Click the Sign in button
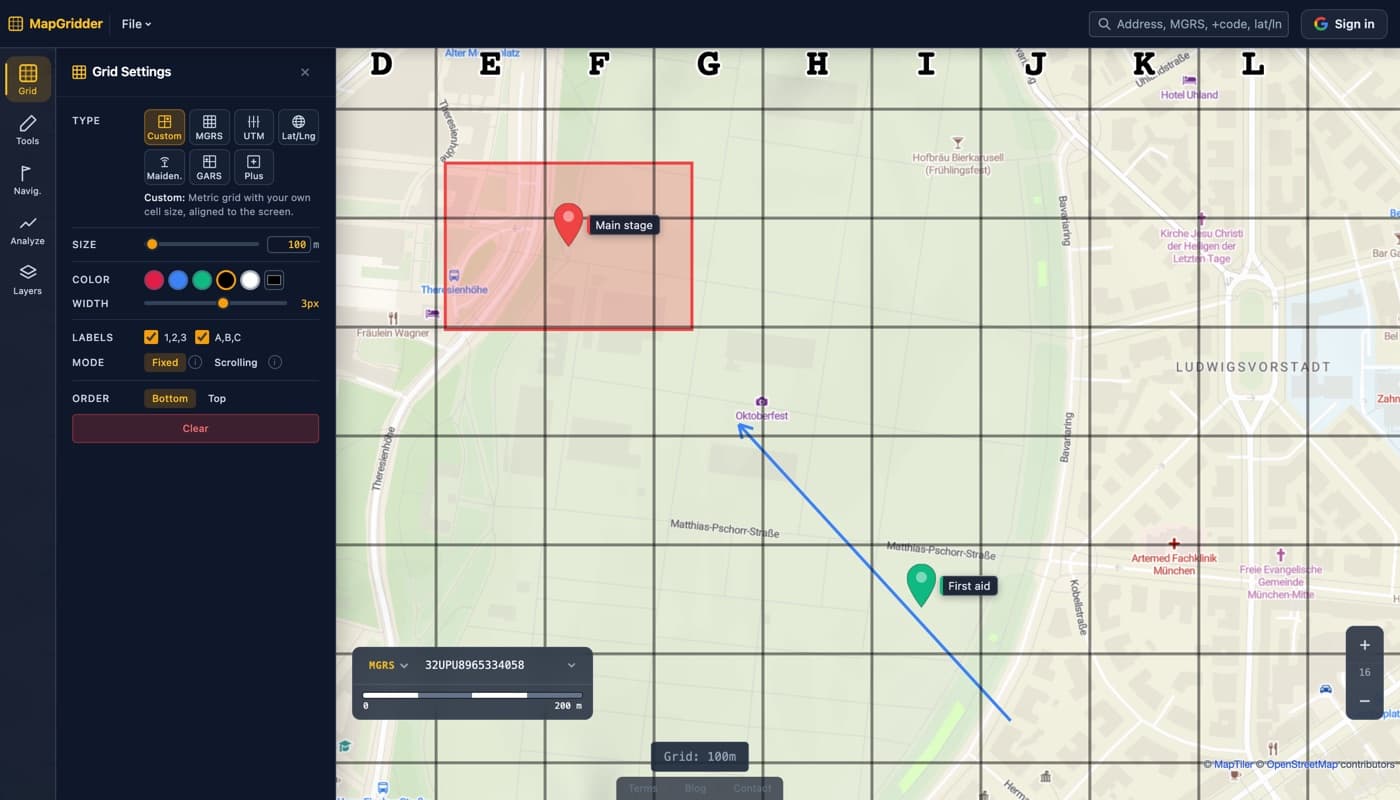The image size is (1400, 800). 1344,24
